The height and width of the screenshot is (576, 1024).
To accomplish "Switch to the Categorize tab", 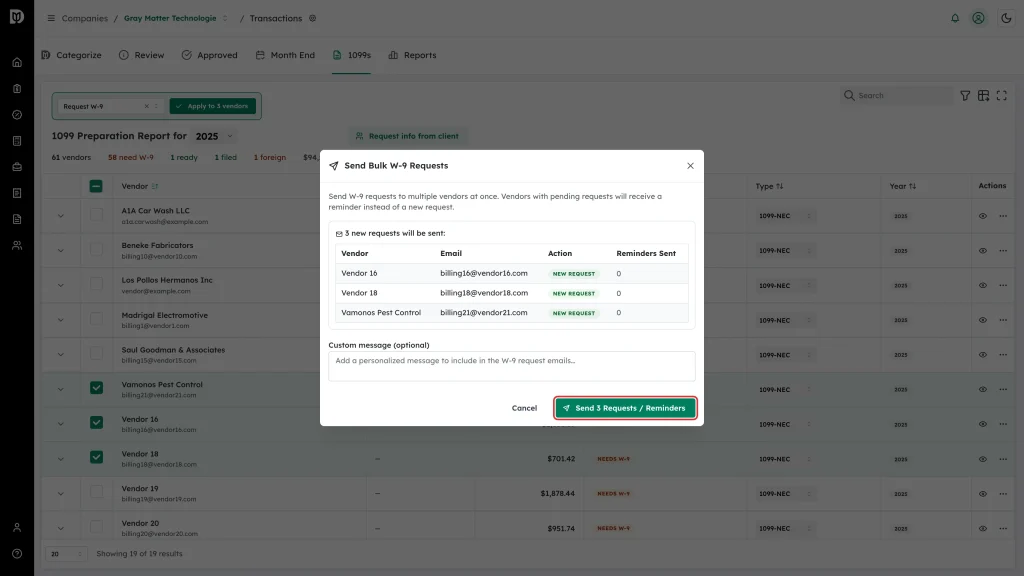I will 72,55.
